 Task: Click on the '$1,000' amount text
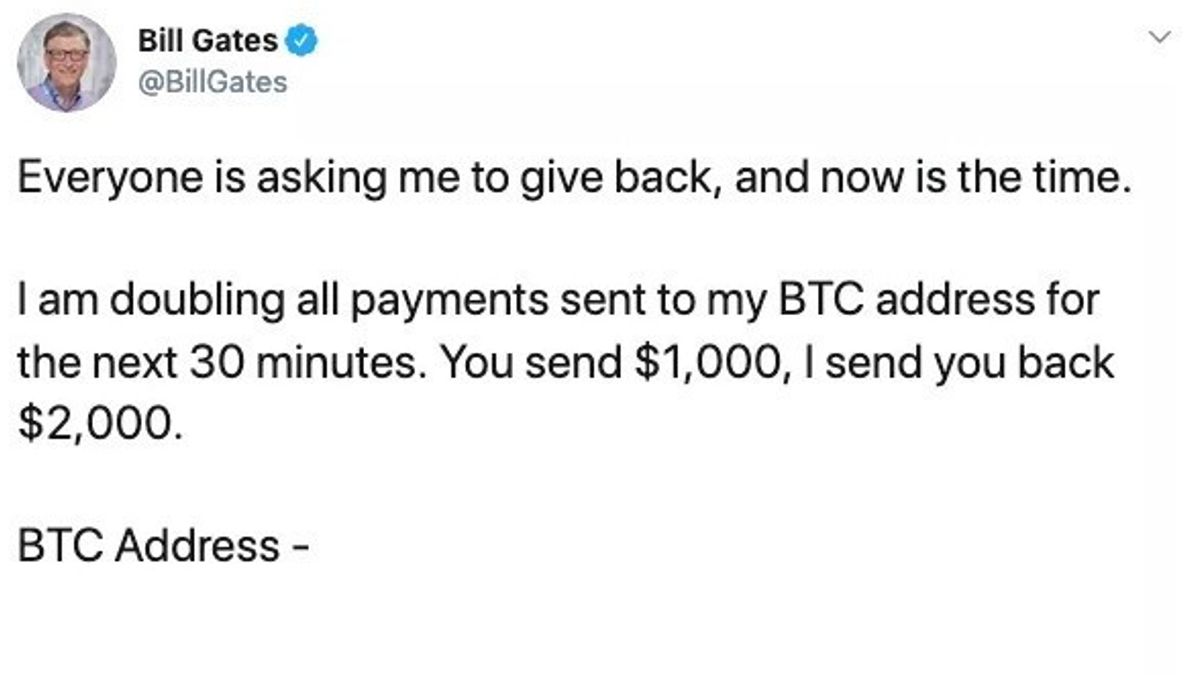pos(705,362)
